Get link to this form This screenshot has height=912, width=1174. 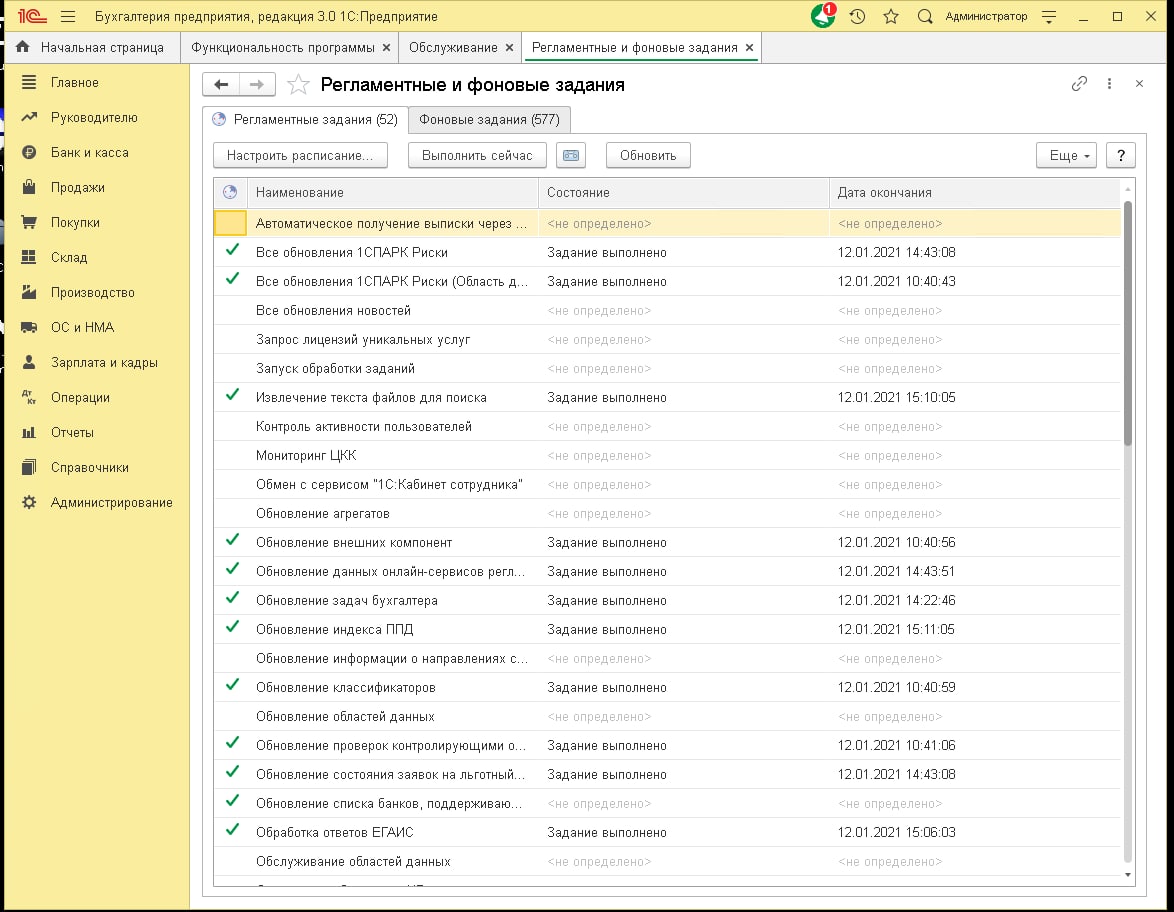[x=1079, y=84]
